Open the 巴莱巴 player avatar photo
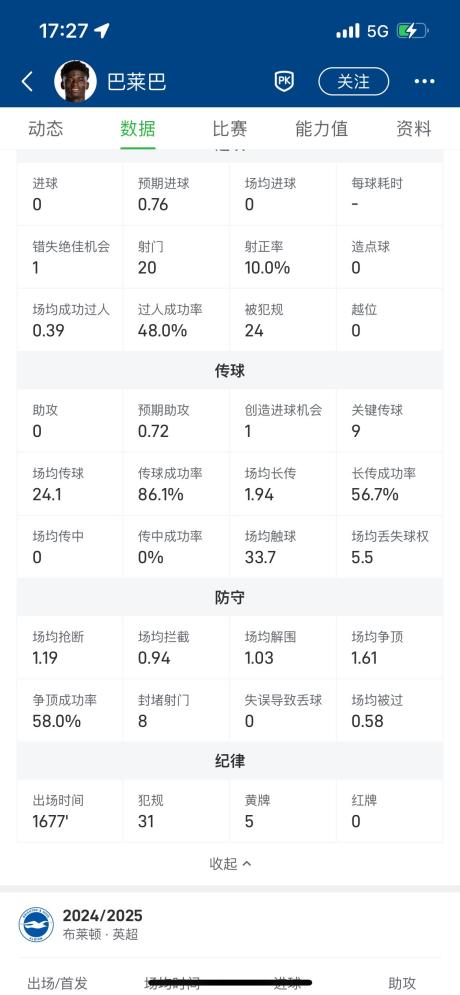The image size is (460, 995). pyautogui.click(x=76, y=81)
